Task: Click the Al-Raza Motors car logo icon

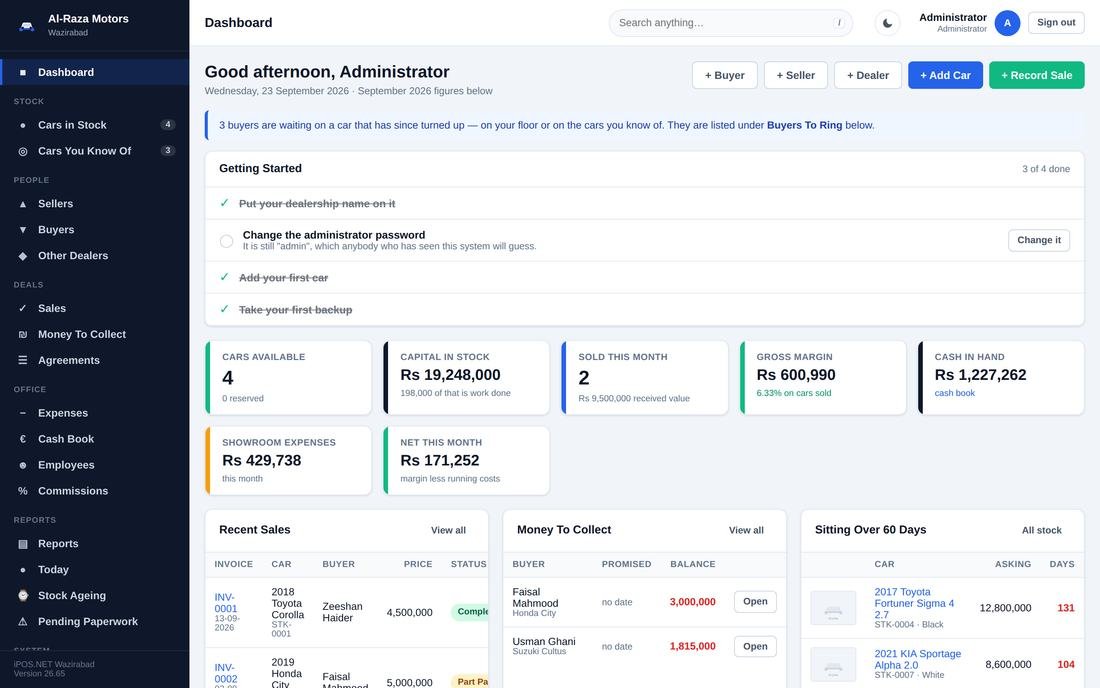Action: (27, 25)
